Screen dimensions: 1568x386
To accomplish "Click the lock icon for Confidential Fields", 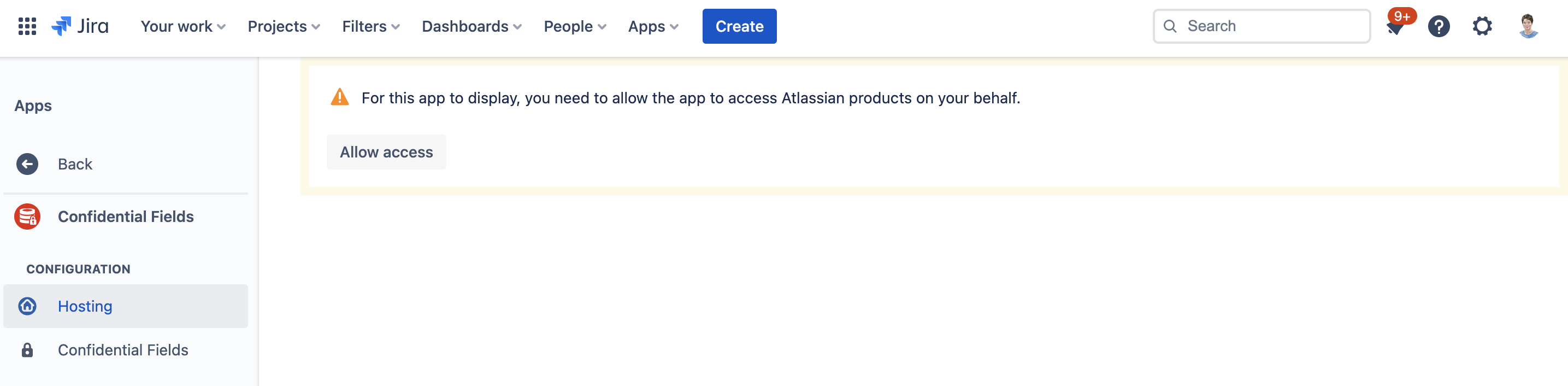I will [27, 349].
